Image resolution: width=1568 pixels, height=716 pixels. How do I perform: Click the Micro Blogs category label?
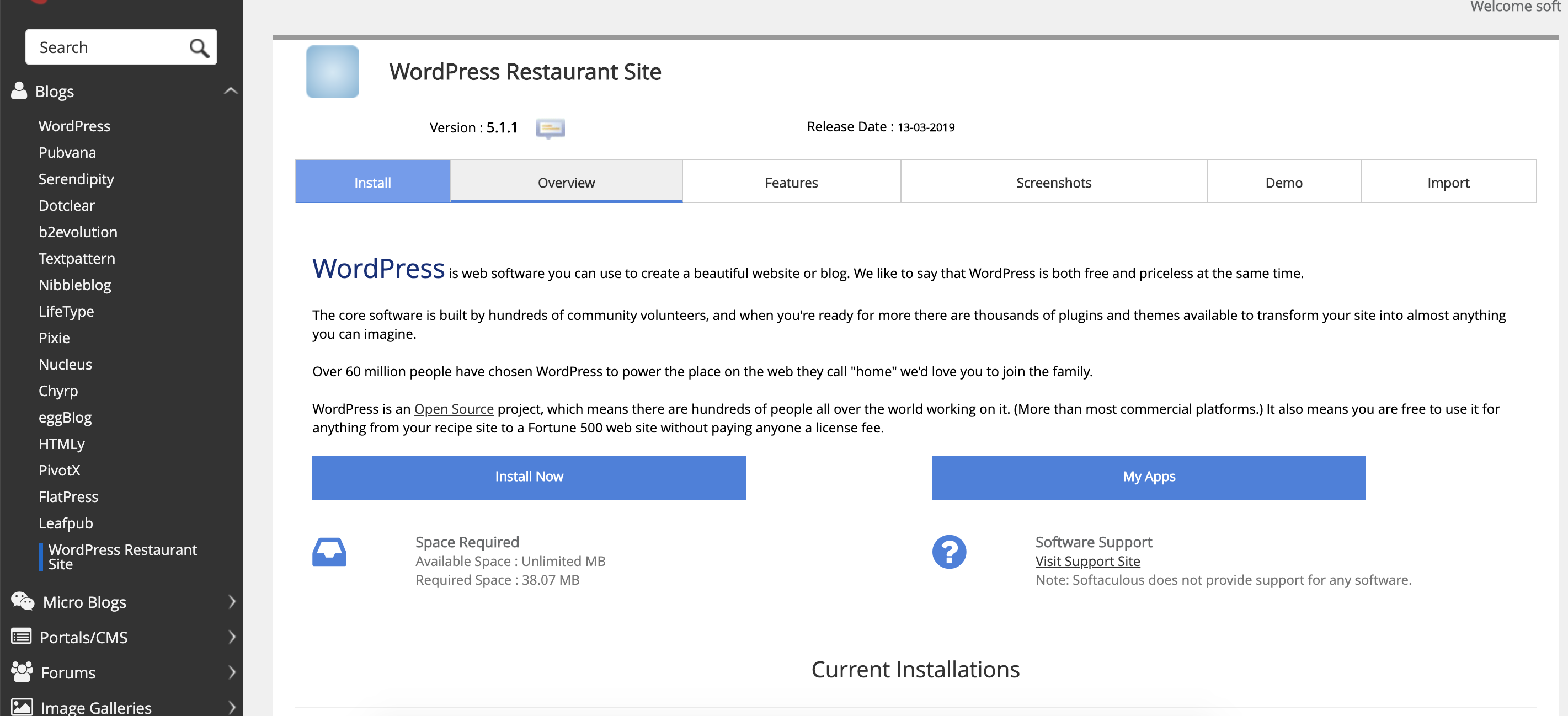(84, 602)
